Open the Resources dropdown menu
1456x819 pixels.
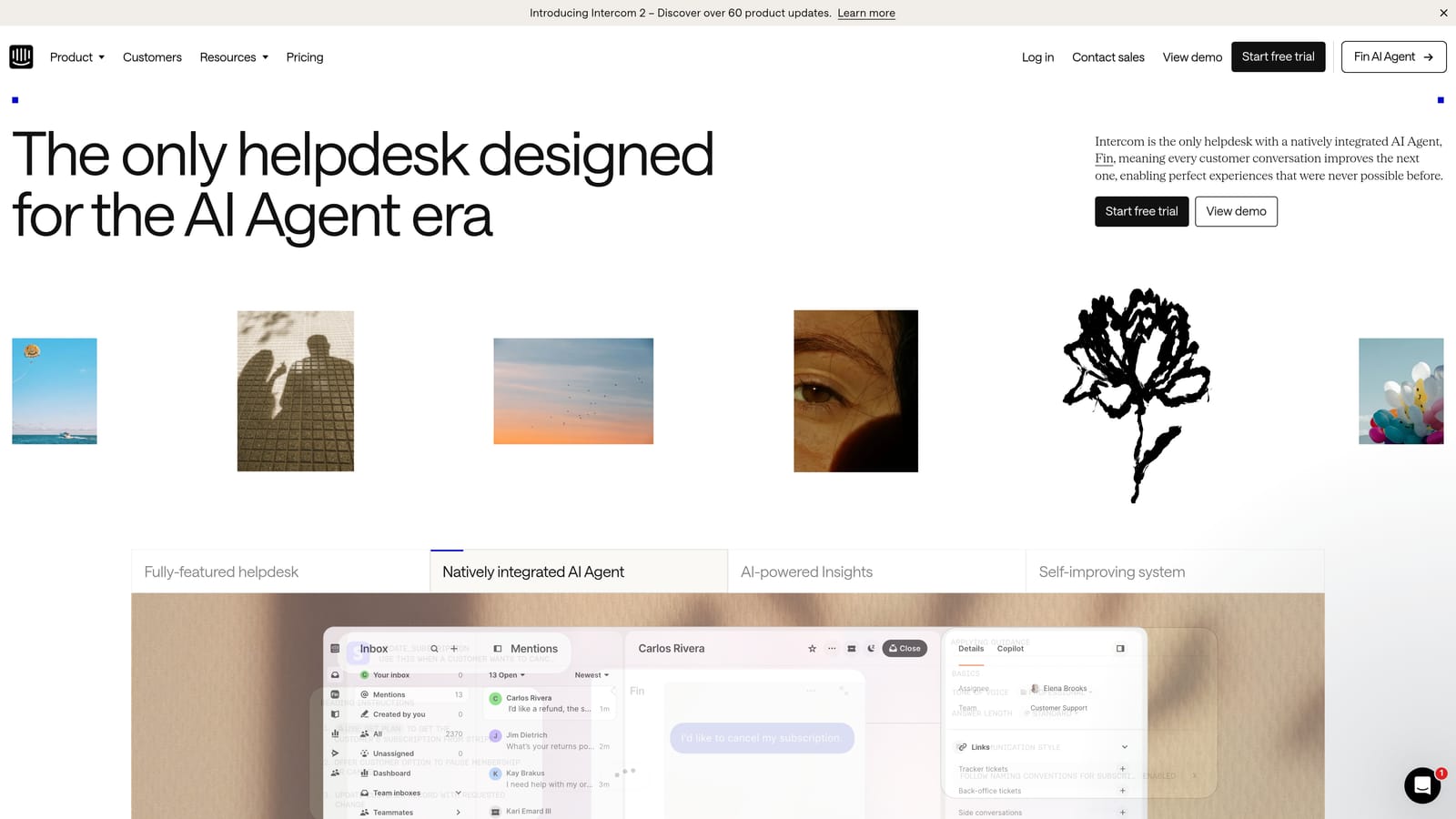pos(234,57)
